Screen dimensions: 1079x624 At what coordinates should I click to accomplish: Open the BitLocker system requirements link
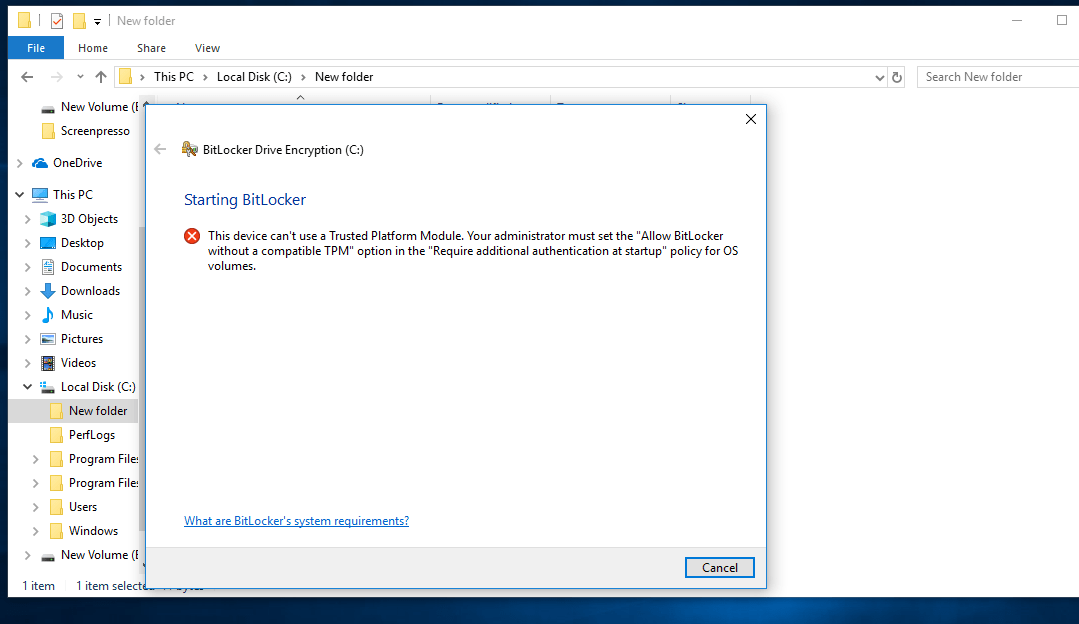pyautogui.click(x=296, y=520)
